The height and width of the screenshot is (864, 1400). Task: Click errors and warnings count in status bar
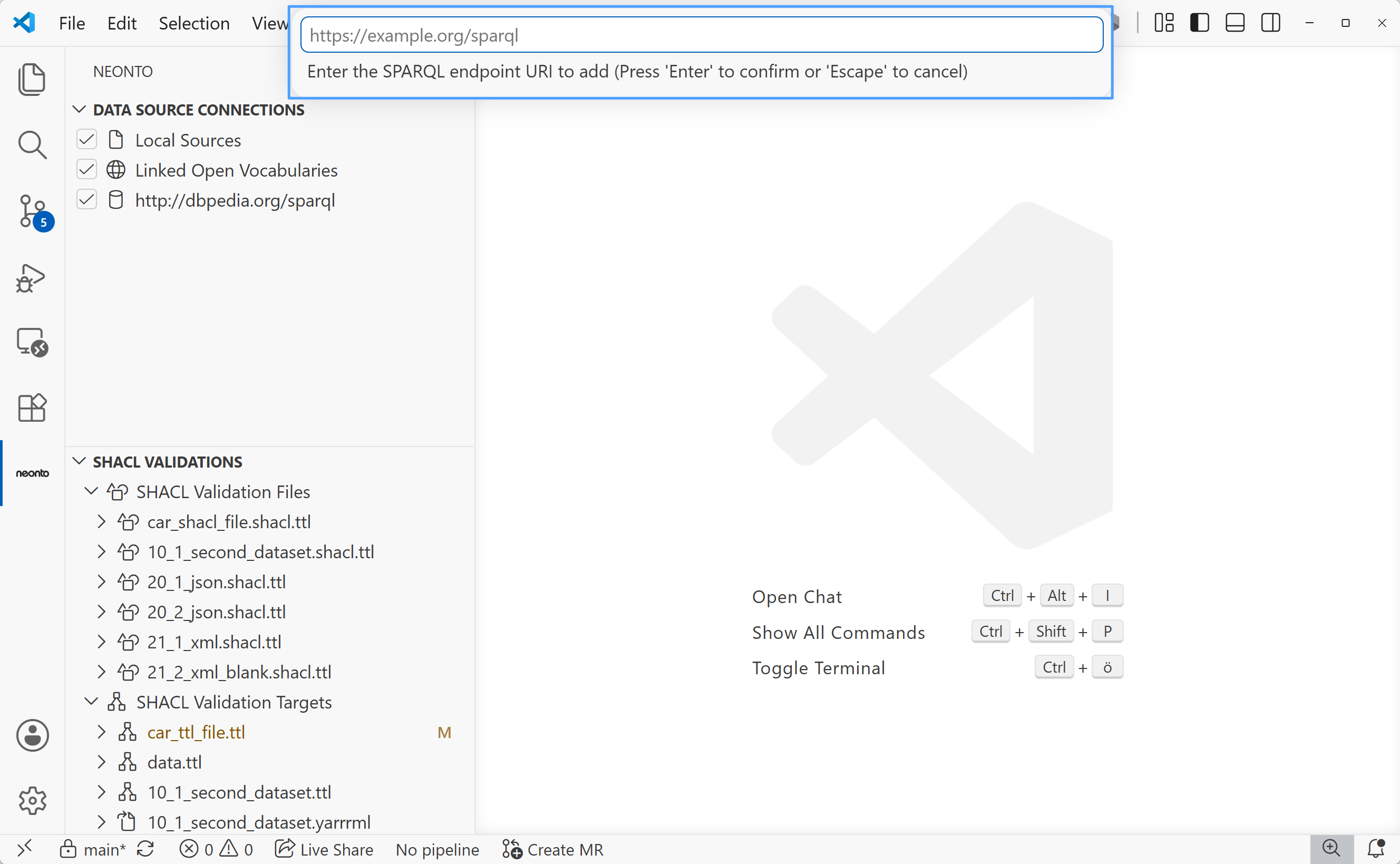coord(216,850)
